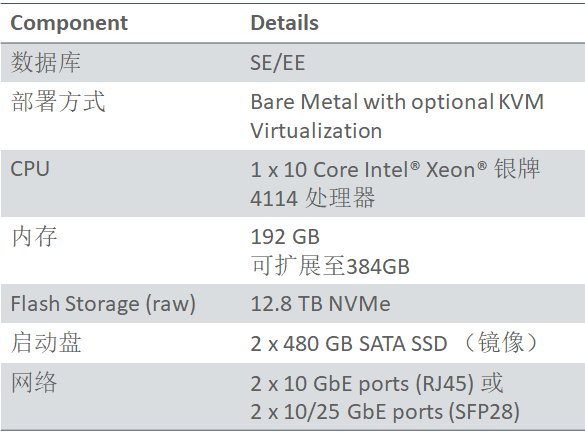Image resolution: width=585 pixels, height=439 pixels.
Task: Select the 部署方式 row label
Action: point(58,101)
